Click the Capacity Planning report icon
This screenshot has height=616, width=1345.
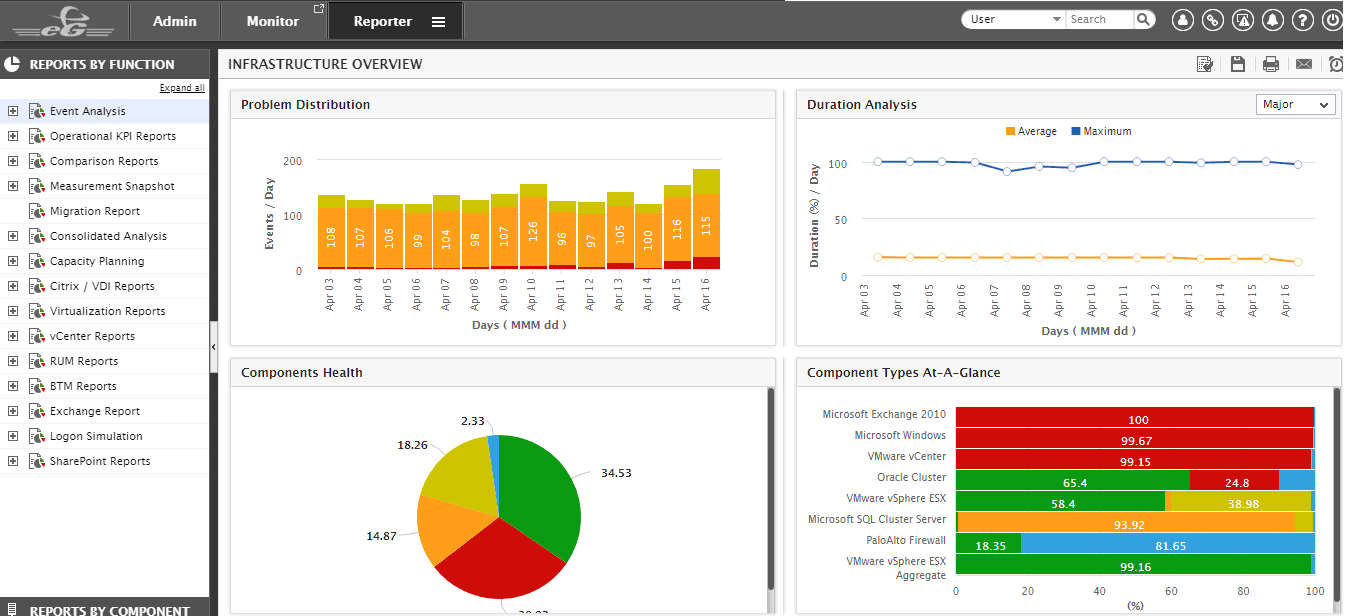[37, 261]
